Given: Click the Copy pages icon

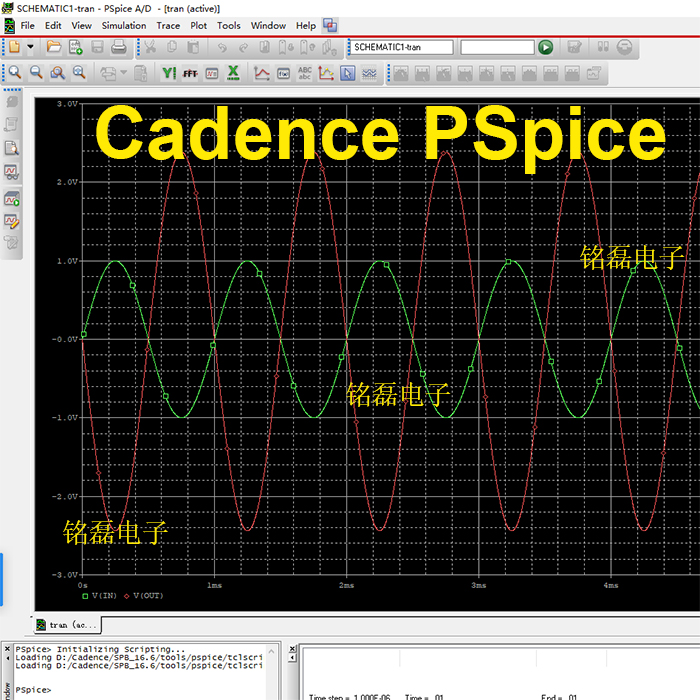Looking at the screenshot, I should pos(172,47).
